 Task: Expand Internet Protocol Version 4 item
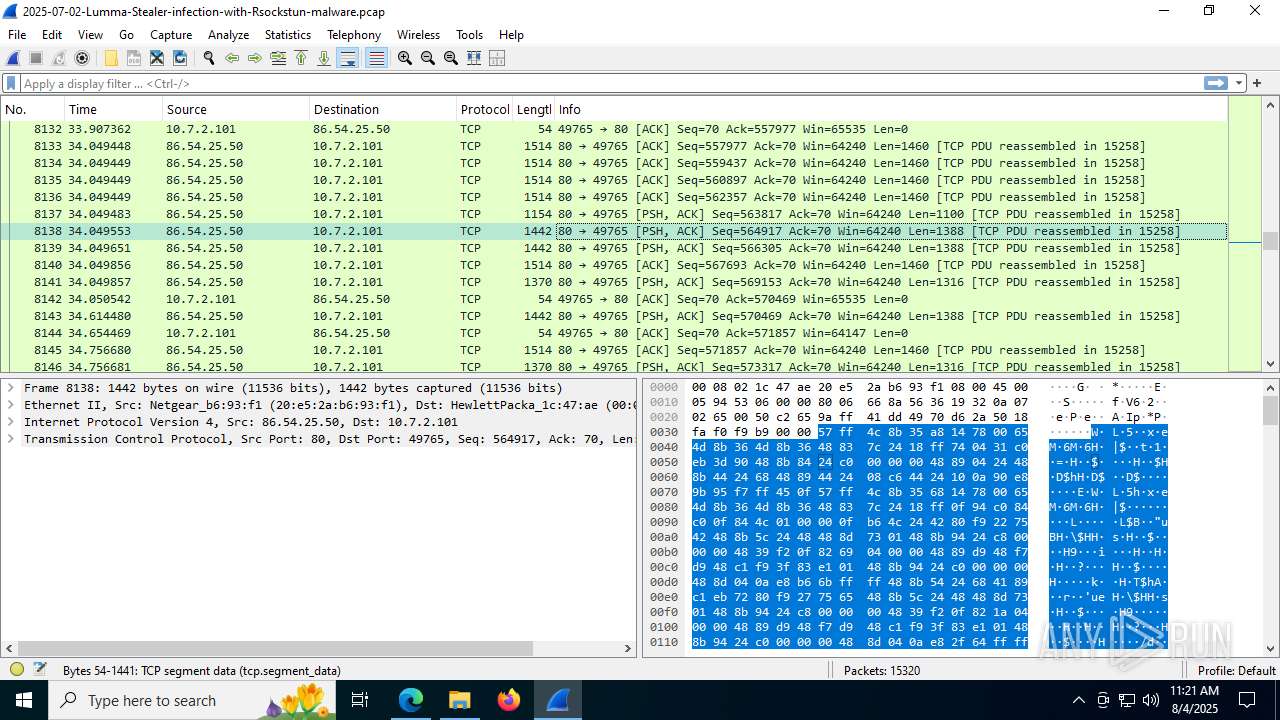click(10, 422)
